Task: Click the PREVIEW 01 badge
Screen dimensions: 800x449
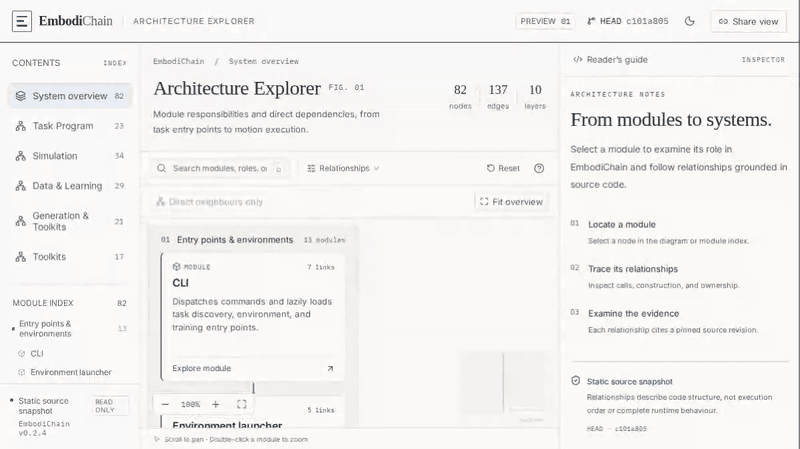Action: tap(545, 21)
